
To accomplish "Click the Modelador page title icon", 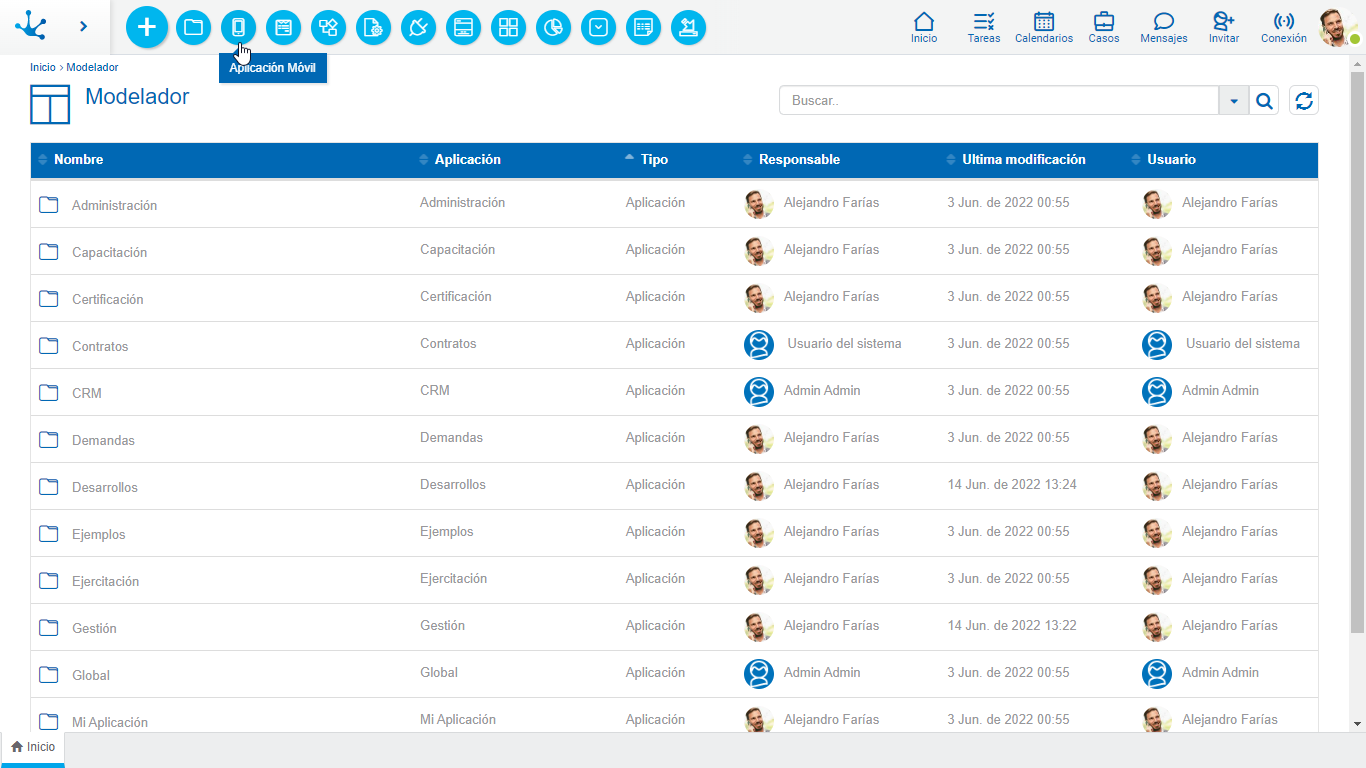I will [x=50, y=104].
